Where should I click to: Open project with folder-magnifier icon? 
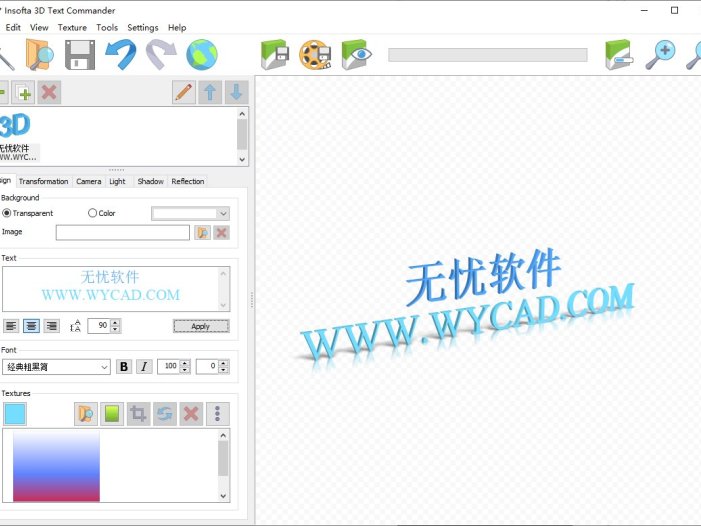click(x=39, y=55)
